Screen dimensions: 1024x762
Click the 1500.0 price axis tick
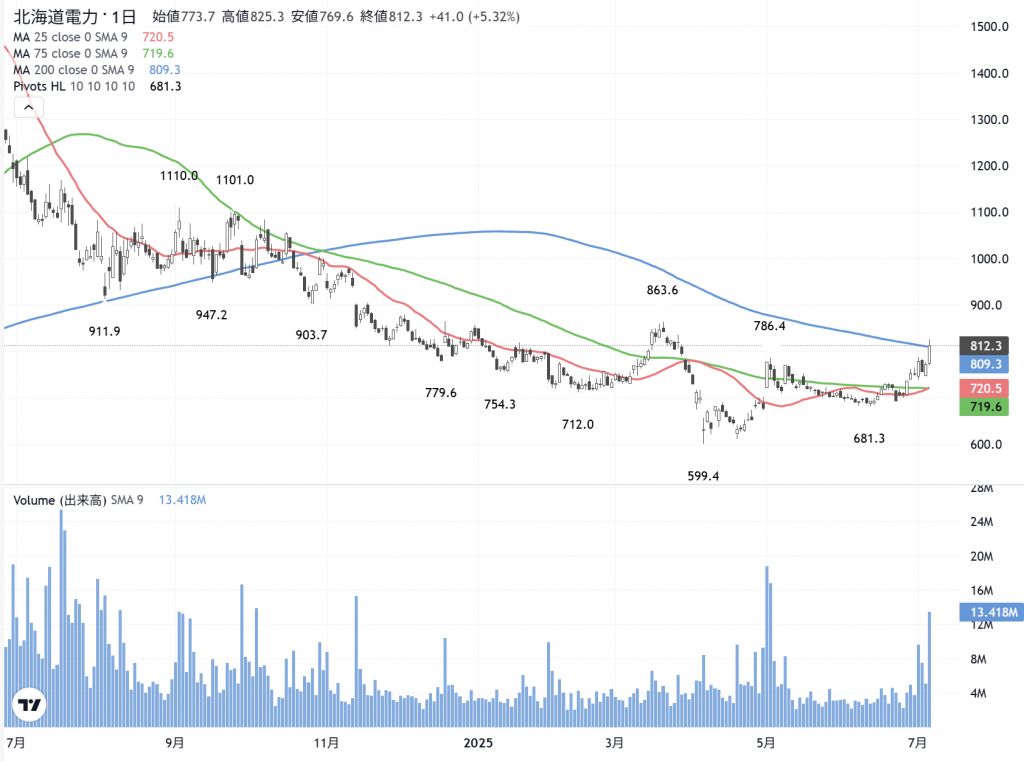pyautogui.click(x=989, y=27)
